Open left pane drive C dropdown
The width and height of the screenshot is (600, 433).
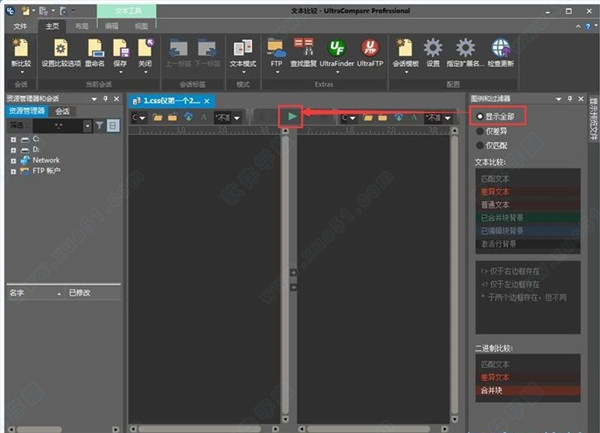(x=142, y=118)
